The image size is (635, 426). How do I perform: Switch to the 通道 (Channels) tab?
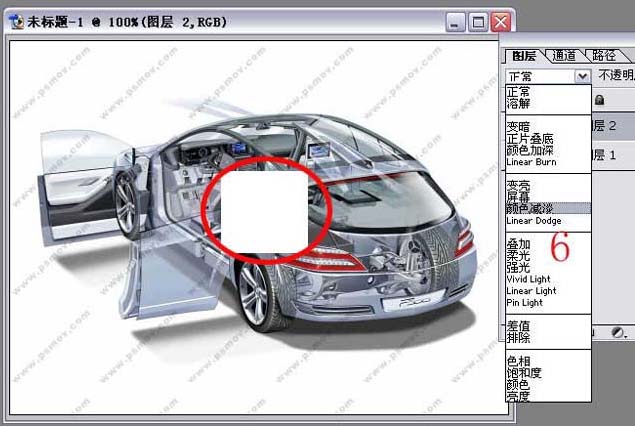tap(565, 56)
